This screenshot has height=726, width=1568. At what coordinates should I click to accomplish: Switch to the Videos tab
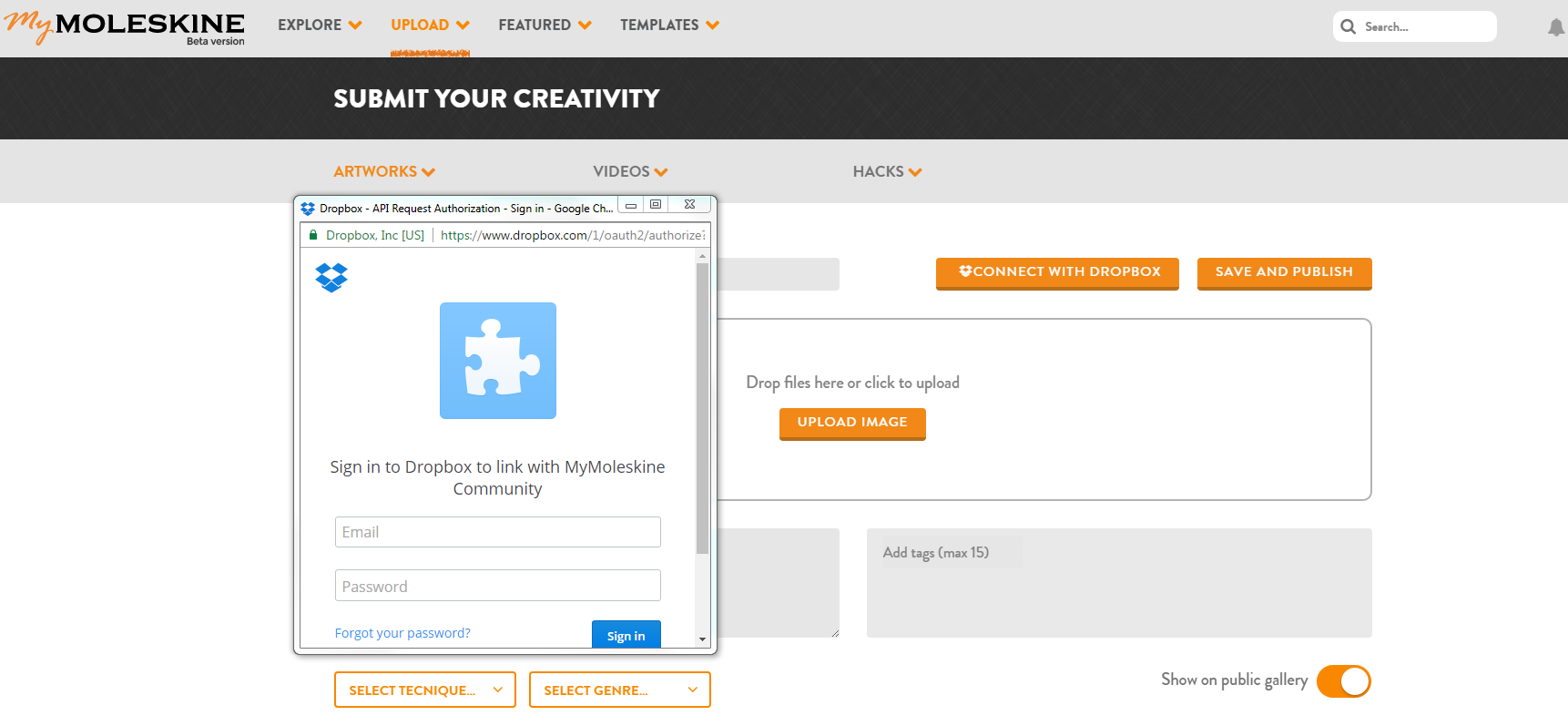click(630, 171)
